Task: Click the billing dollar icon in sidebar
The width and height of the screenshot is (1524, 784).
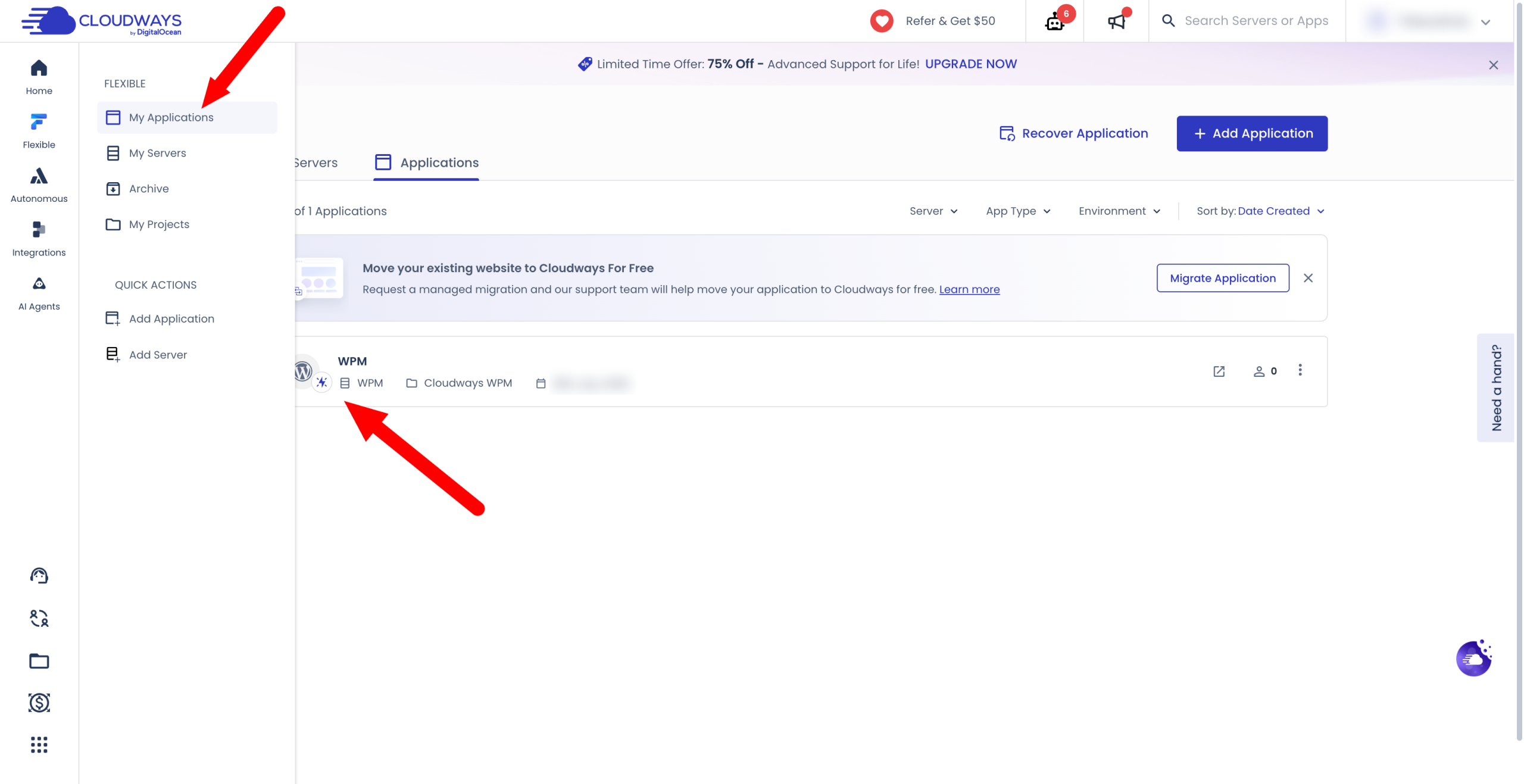Action: pyautogui.click(x=39, y=703)
